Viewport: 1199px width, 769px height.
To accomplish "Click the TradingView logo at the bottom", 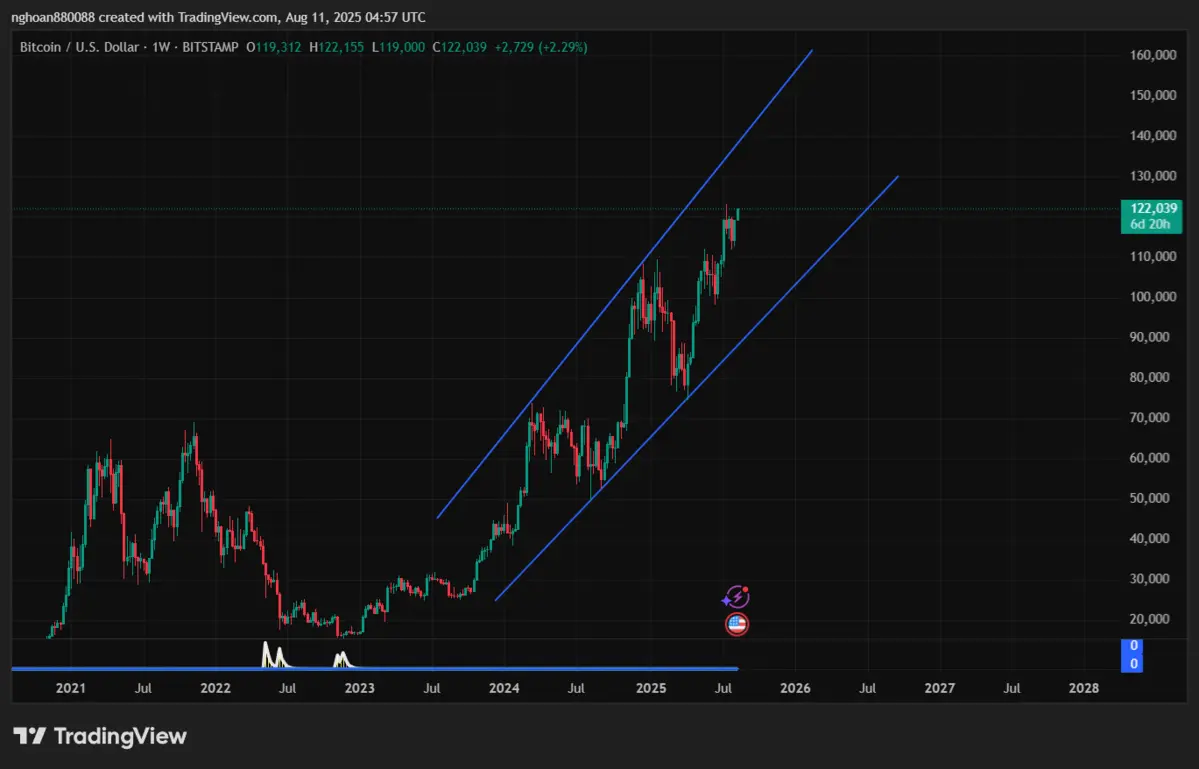I will [x=100, y=737].
